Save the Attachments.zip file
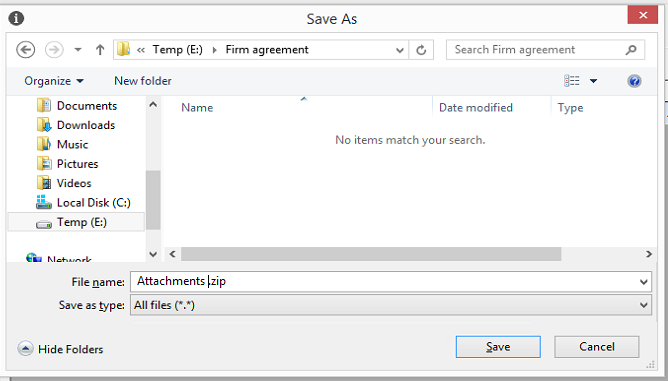 pos(498,347)
